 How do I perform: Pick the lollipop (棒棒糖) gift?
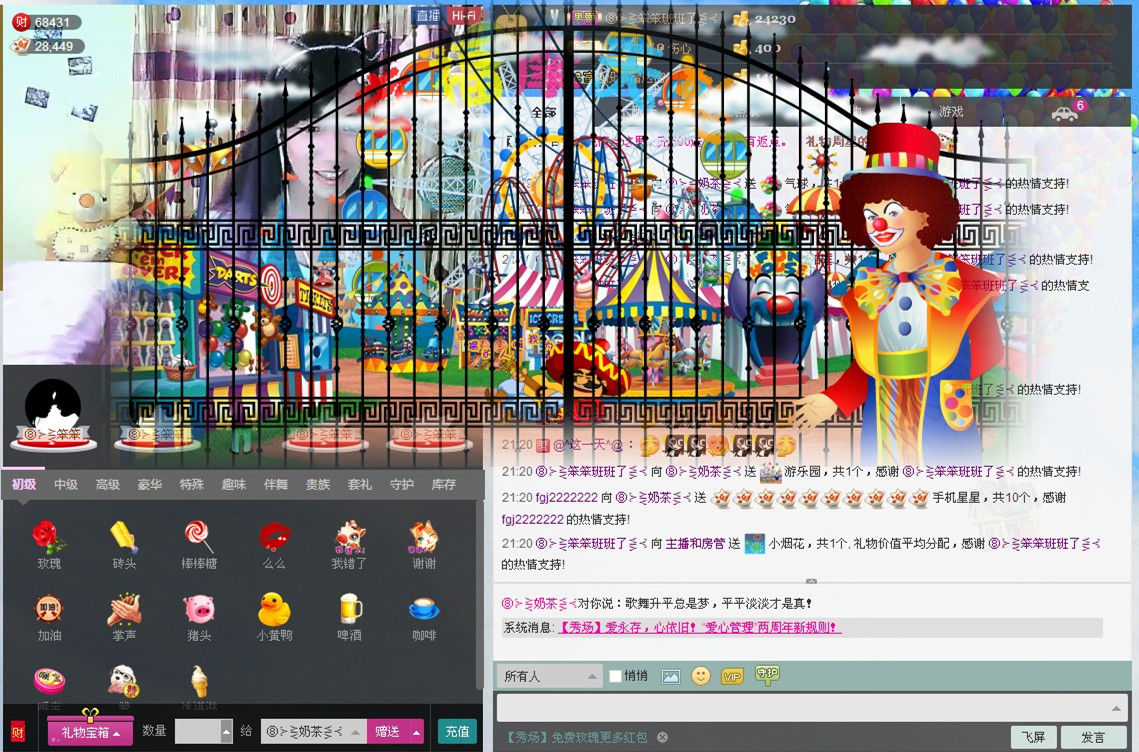pos(198,540)
